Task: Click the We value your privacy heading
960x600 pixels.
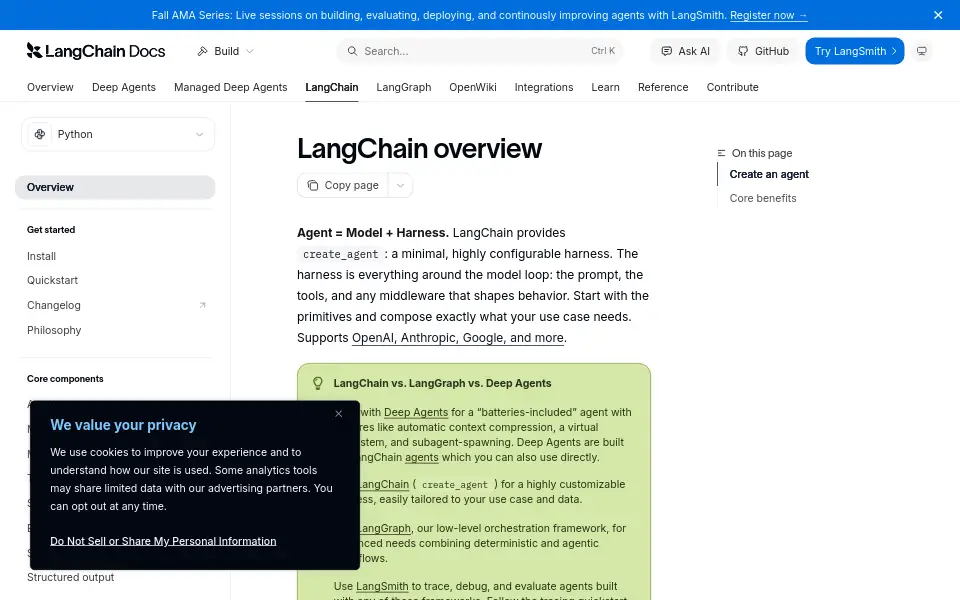Action: [123, 425]
